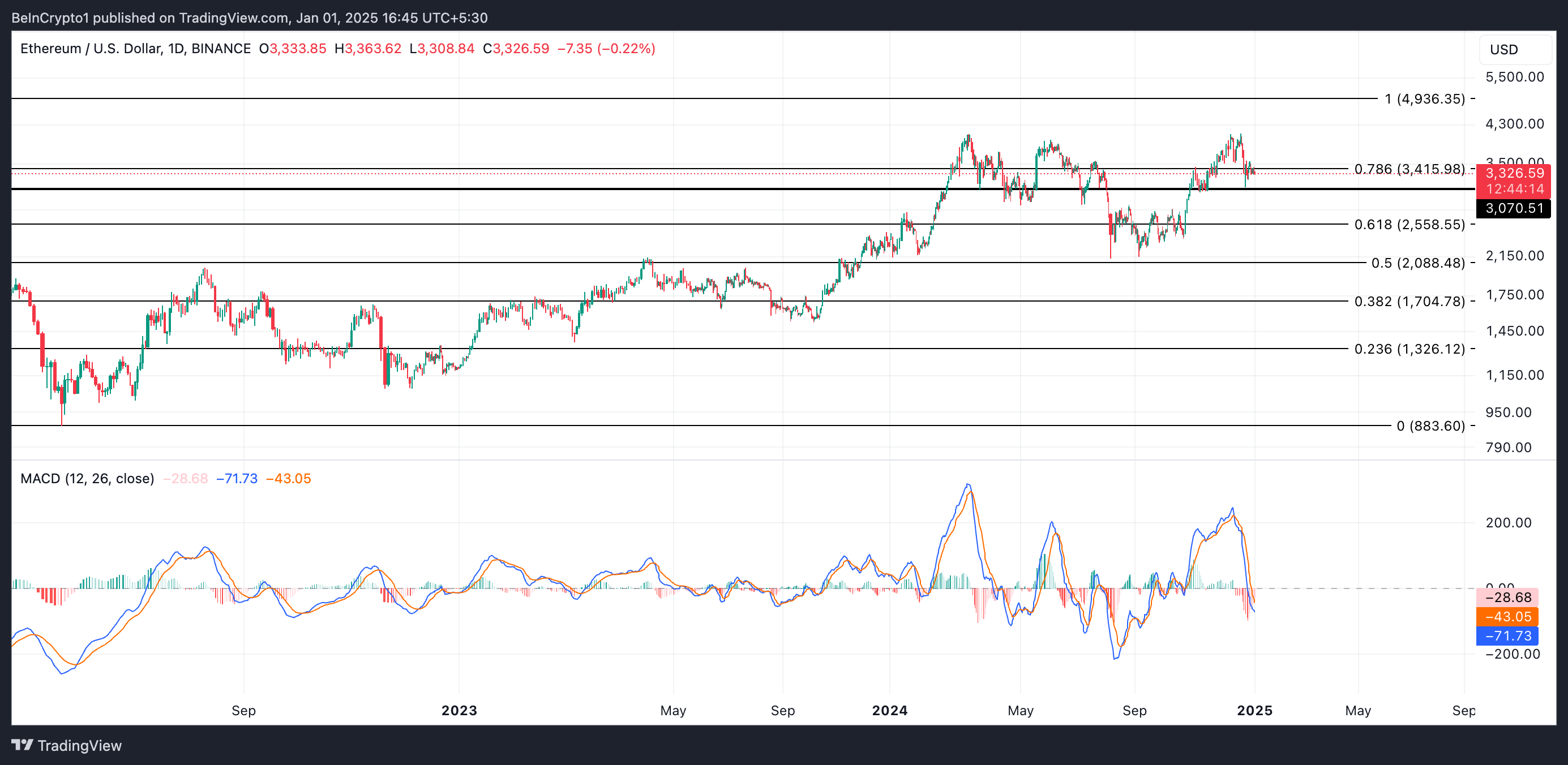Click the 2025 label on the time axis
The image size is (1568, 765).
tap(1255, 710)
